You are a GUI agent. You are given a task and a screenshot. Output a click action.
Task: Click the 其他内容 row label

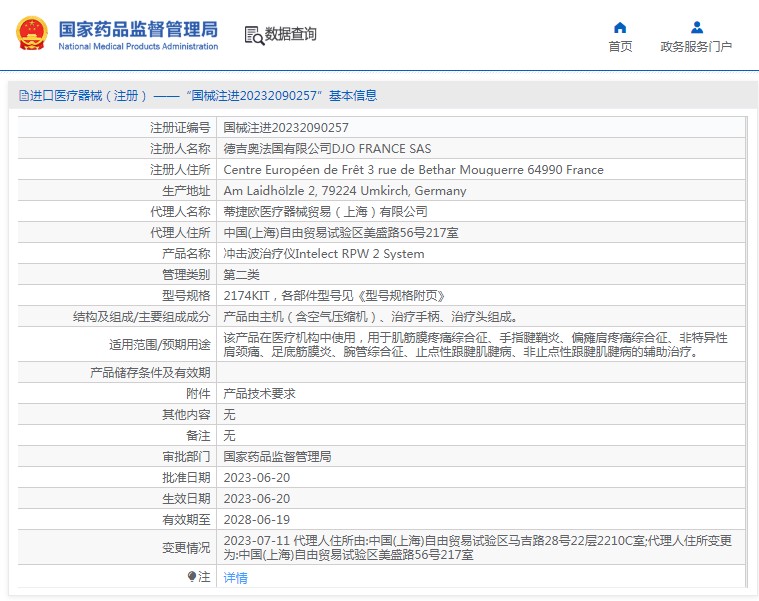[186, 415]
